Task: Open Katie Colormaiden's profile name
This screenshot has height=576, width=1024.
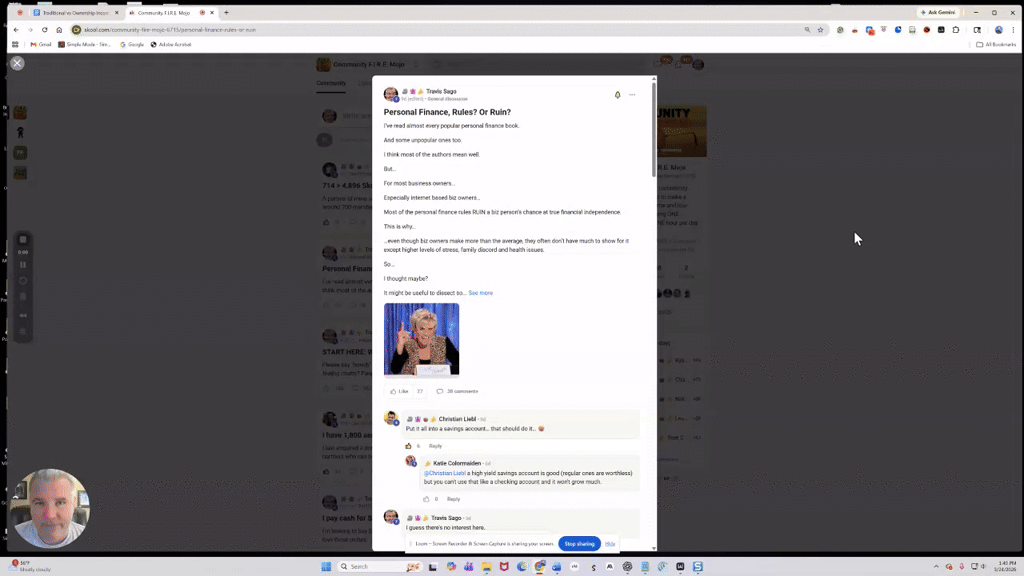Action: (457, 463)
